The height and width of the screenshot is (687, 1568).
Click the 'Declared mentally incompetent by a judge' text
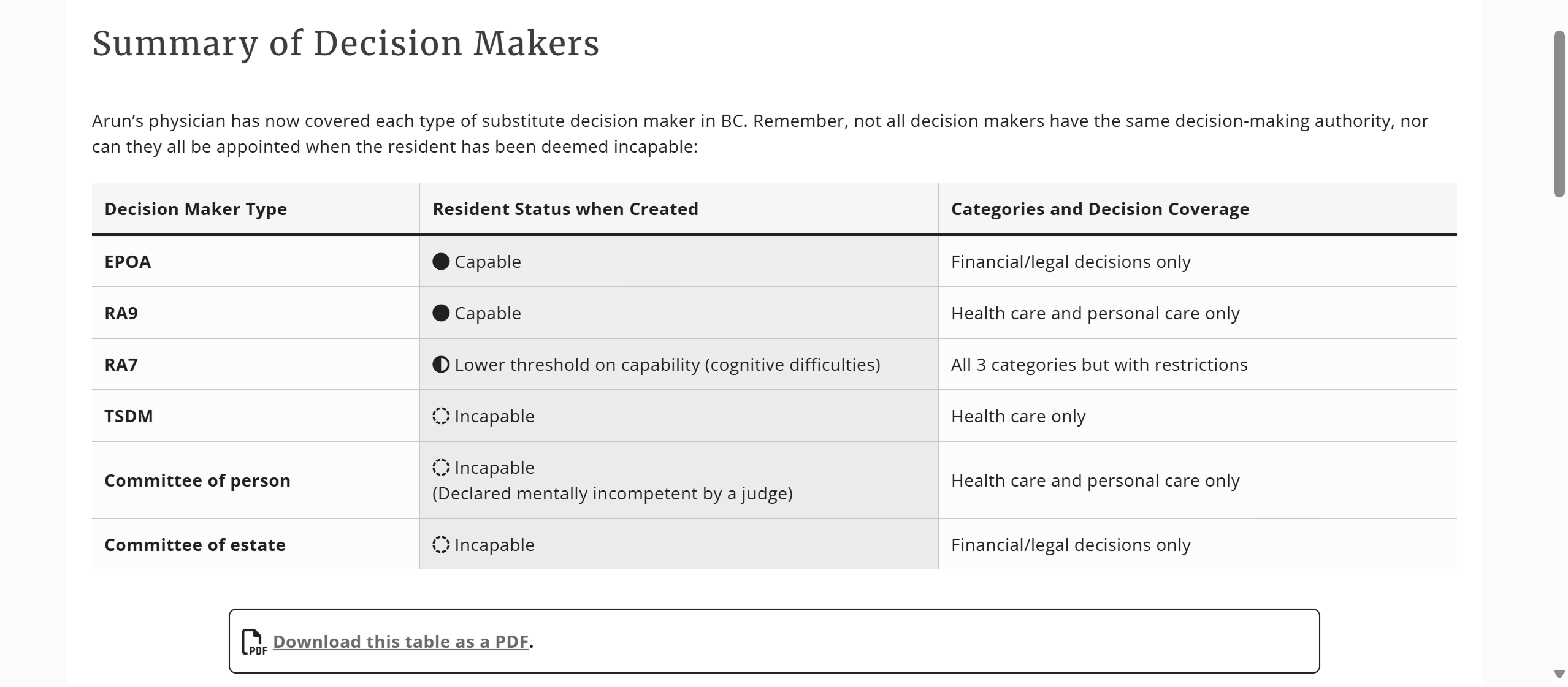612,493
